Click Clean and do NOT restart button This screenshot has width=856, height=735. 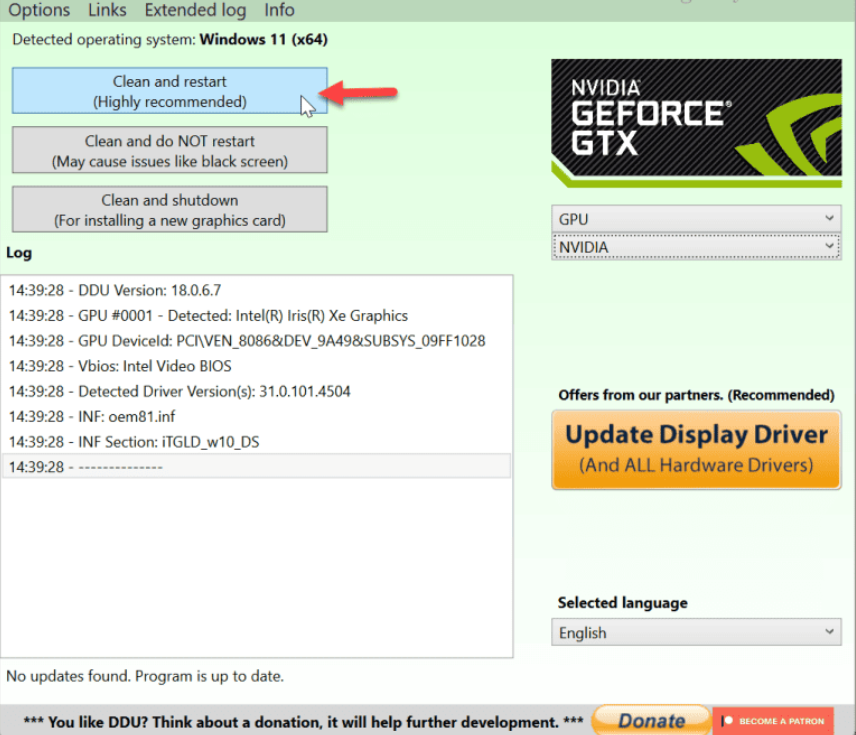click(x=169, y=150)
